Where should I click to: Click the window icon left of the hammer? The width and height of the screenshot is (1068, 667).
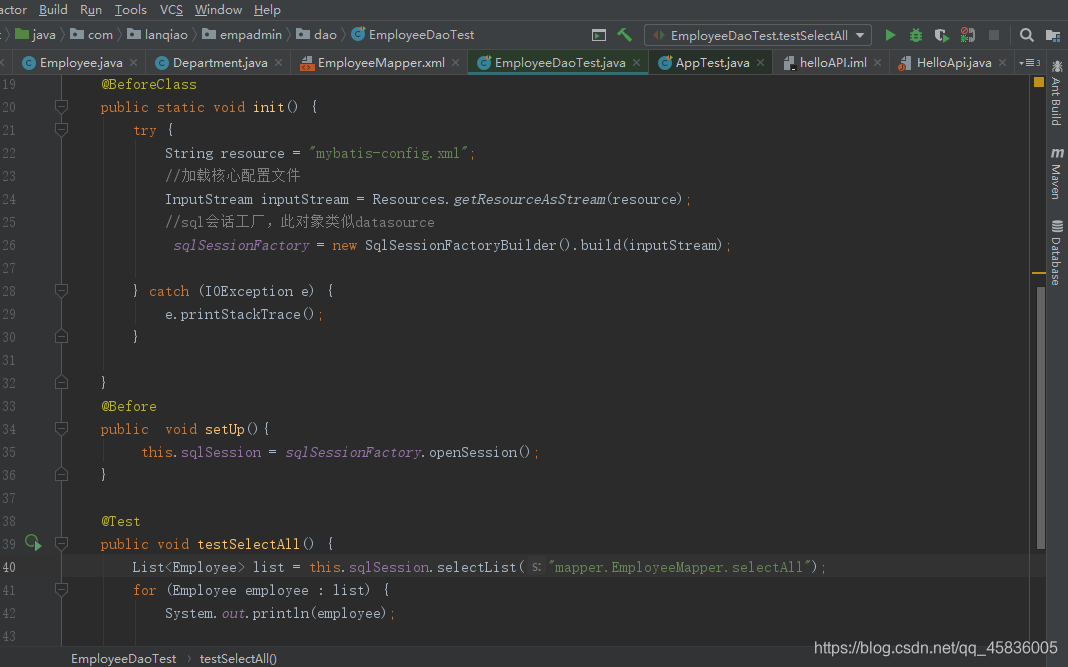click(x=599, y=35)
